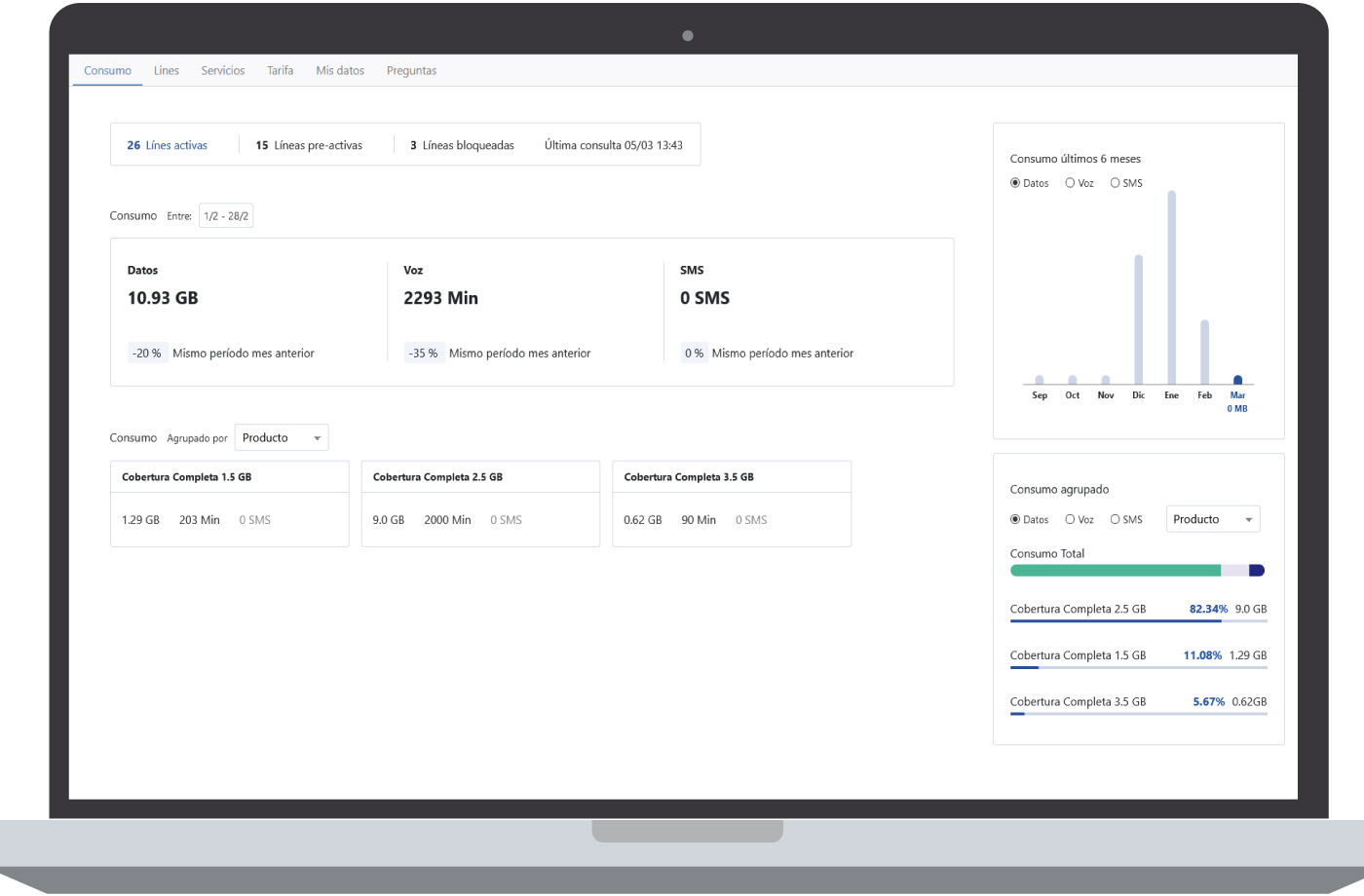The width and height of the screenshot is (1364, 896).
Task: Click the Consumo Total progress bar
Action: pyautogui.click(x=1137, y=571)
